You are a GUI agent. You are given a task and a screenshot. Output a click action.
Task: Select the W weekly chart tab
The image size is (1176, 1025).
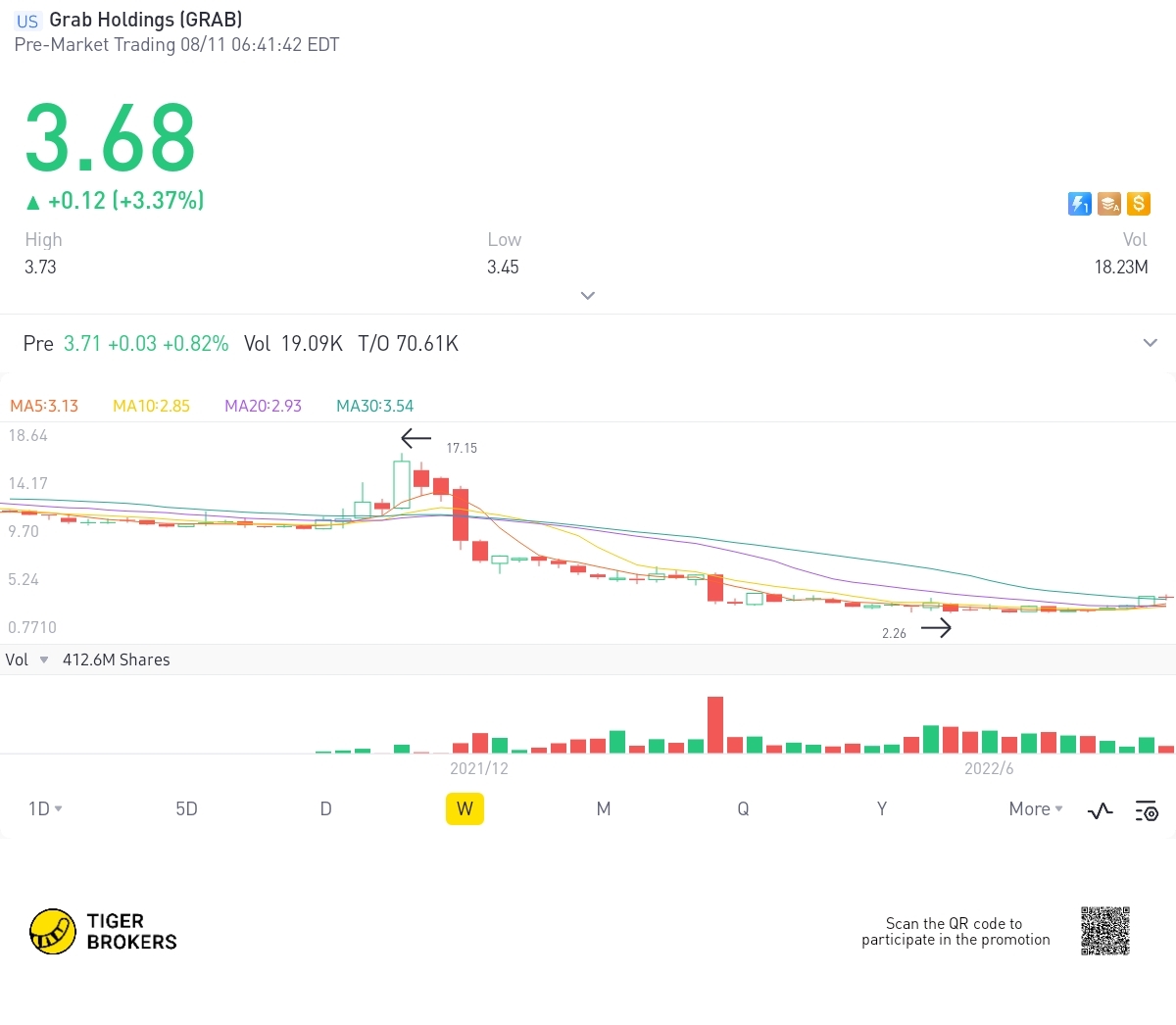[465, 808]
